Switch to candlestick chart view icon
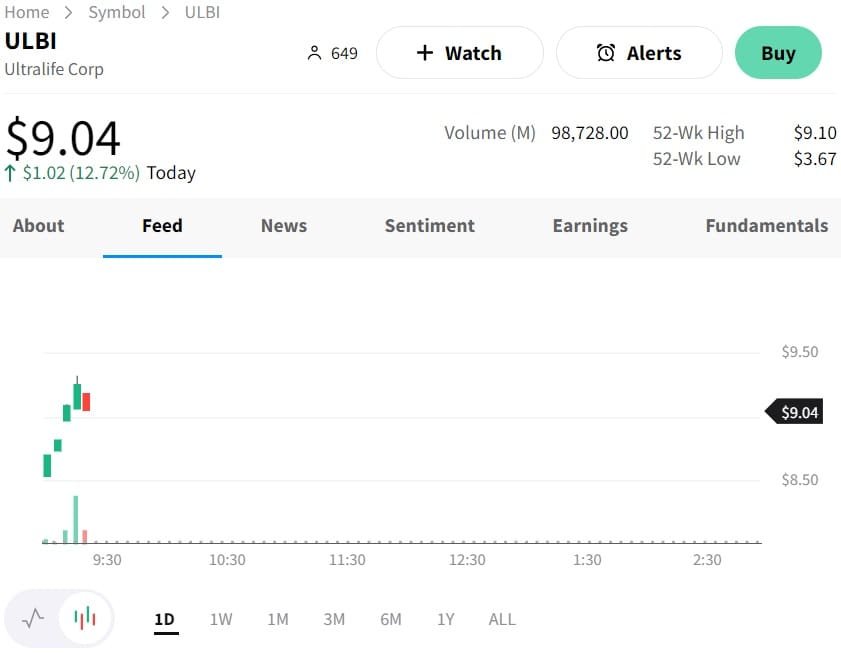This screenshot has width=841, height=655. (86, 618)
